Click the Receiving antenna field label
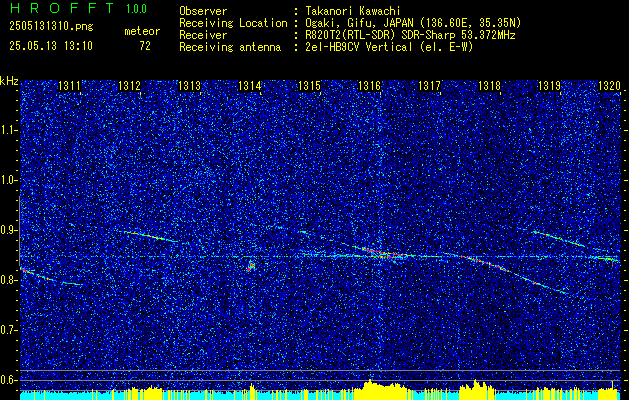This screenshot has height=400, width=629. [230, 47]
